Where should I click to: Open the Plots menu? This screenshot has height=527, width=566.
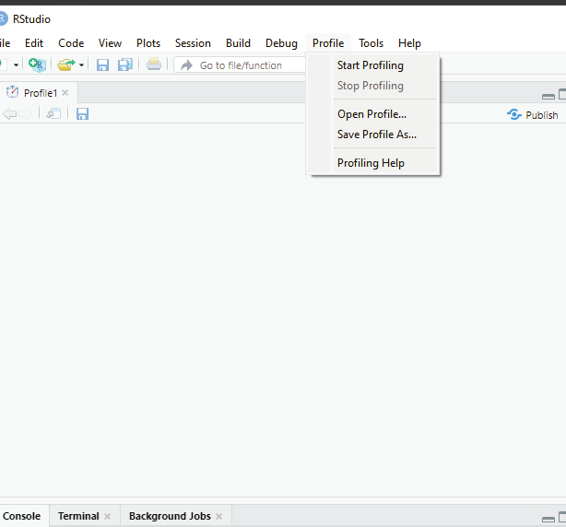(x=148, y=43)
